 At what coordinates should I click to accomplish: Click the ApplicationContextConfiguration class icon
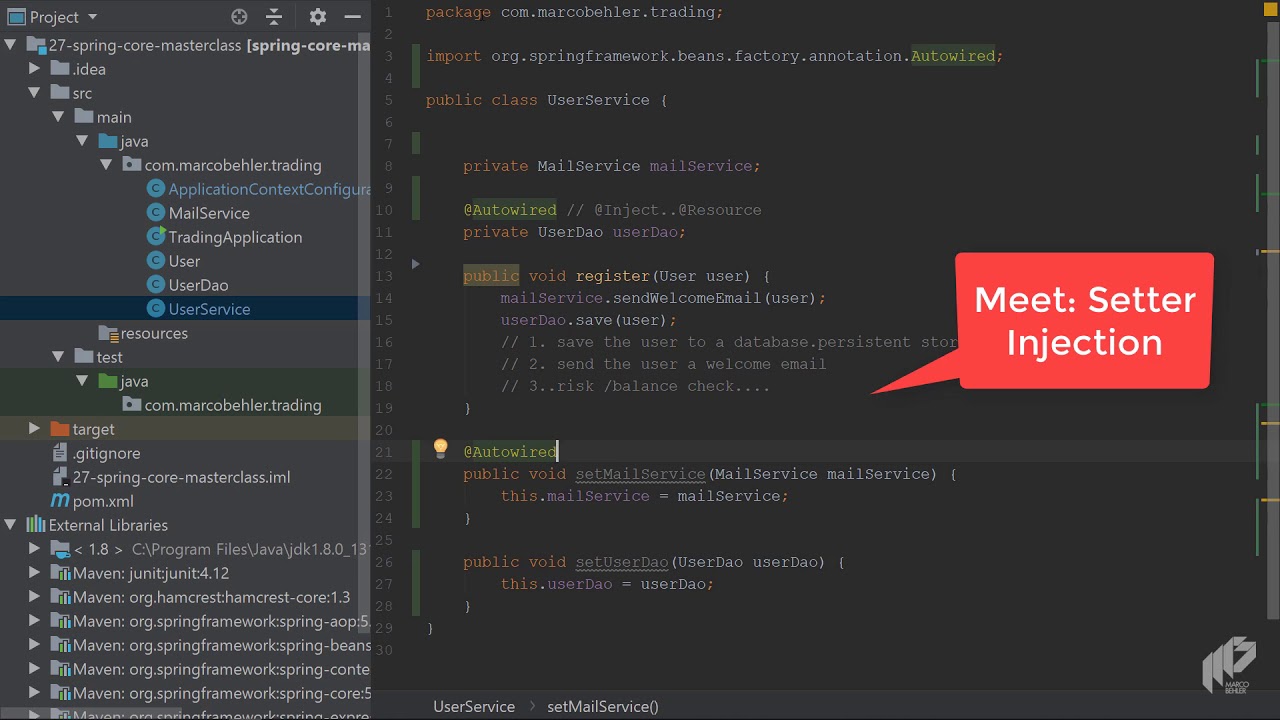(155, 189)
